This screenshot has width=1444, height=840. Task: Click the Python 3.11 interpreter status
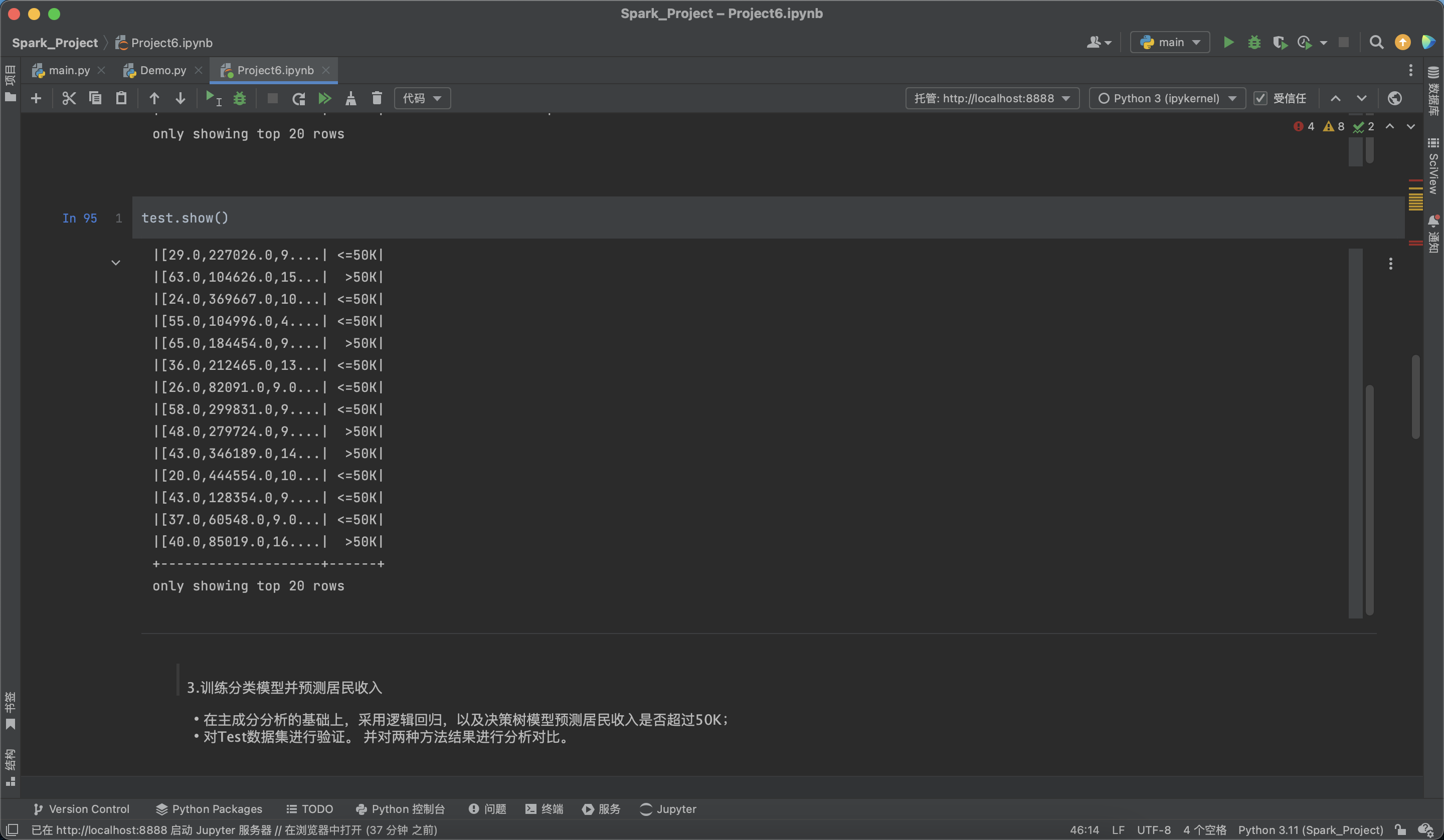click(1311, 830)
